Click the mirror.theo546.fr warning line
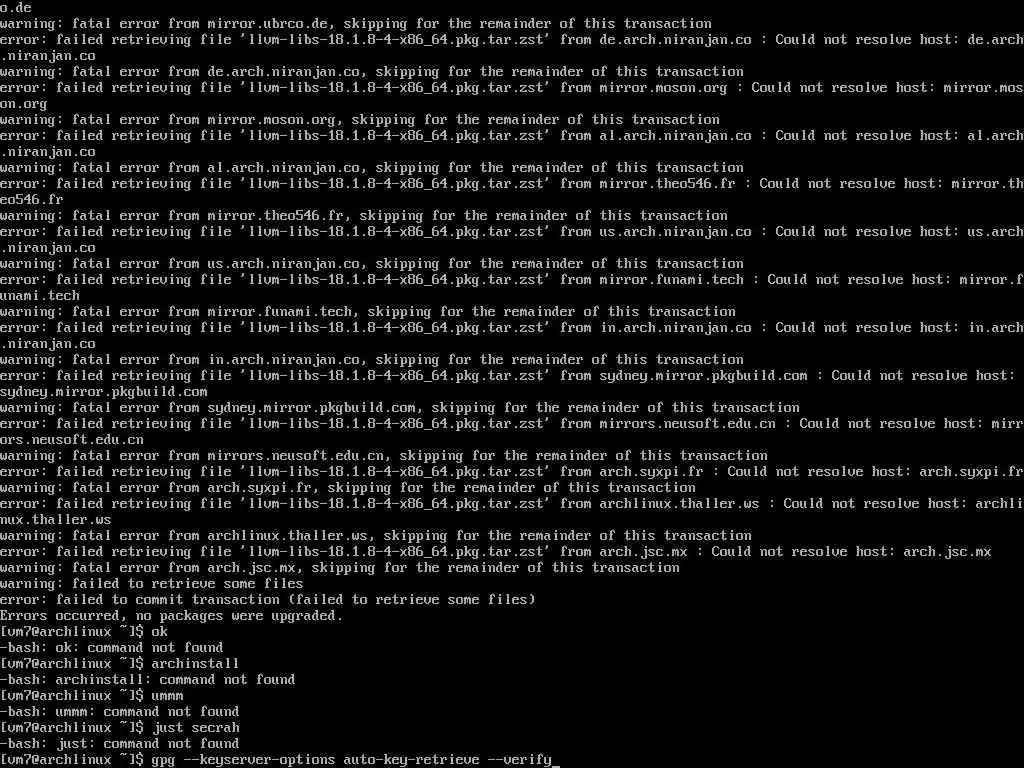The height and width of the screenshot is (768, 1024). click(x=364, y=216)
